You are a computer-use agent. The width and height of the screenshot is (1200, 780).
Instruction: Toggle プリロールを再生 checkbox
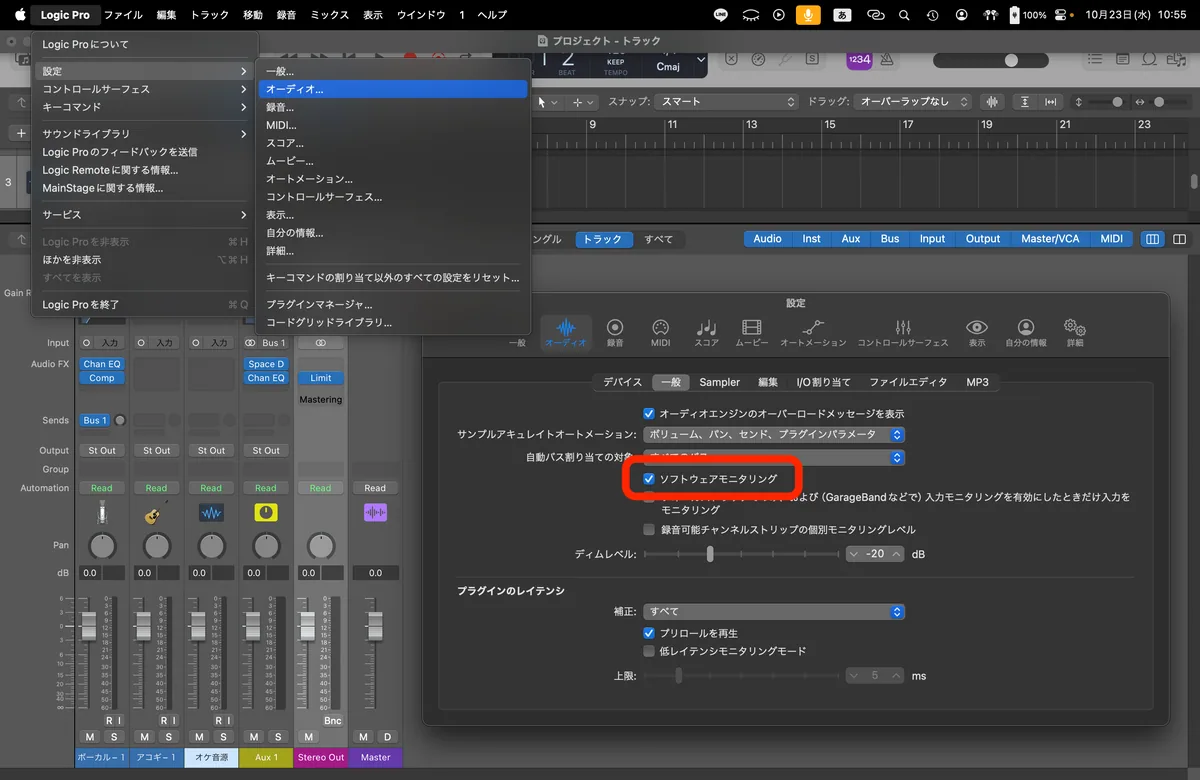(649, 633)
